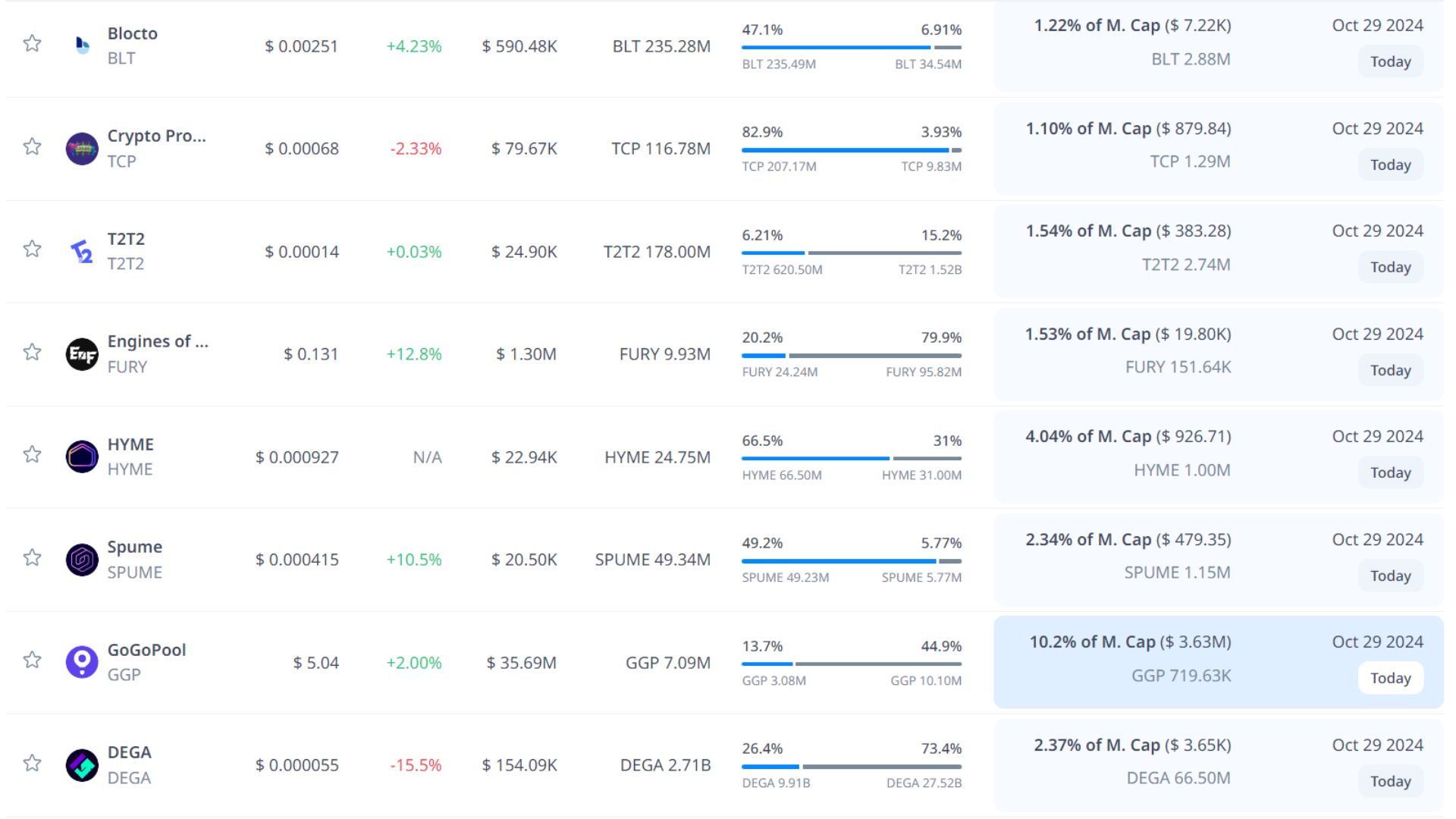Image resolution: width=1456 pixels, height=819 pixels.
Task: Star the Blocto token as favorite
Action: pyautogui.click(x=32, y=43)
